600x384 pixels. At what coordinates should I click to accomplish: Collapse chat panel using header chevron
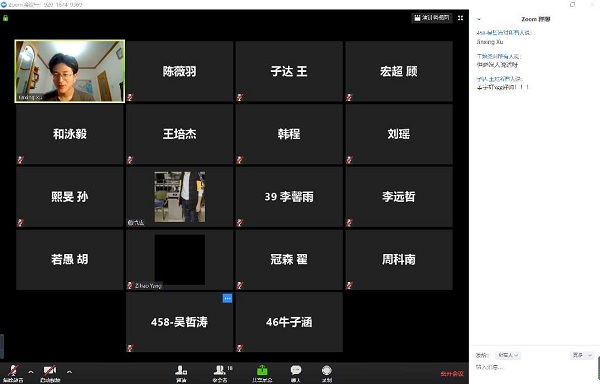click(x=479, y=19)
